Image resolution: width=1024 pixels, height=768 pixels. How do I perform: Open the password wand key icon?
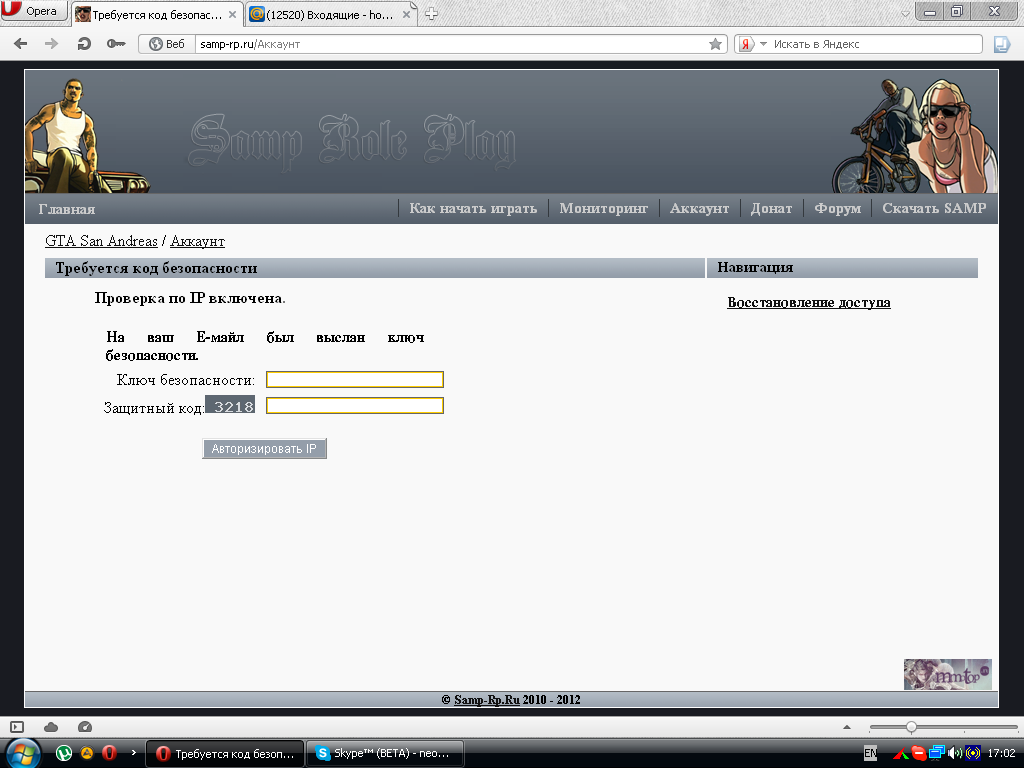[116, 44]
